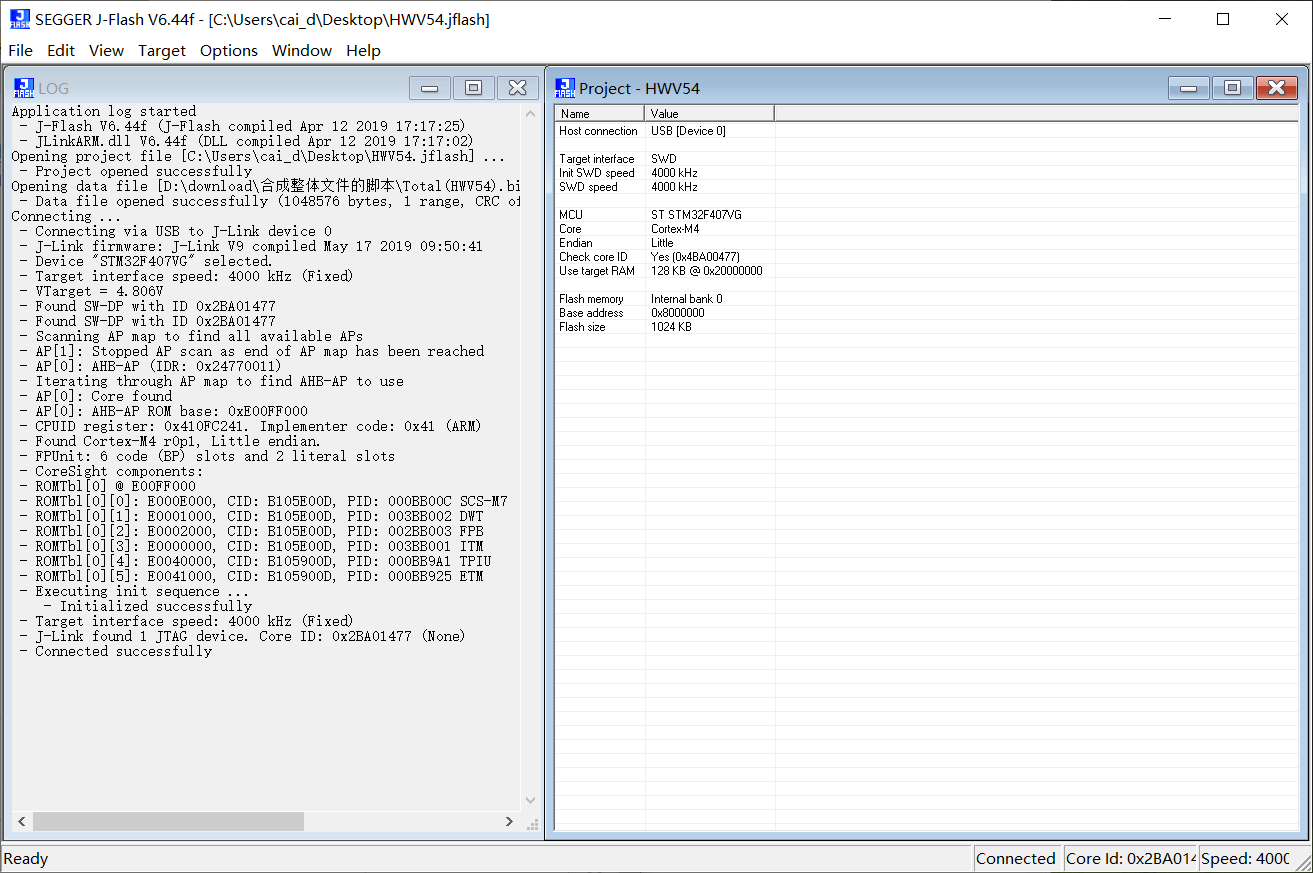
Task: Click the Internal bank 0 value
Action: pos(687,299)
